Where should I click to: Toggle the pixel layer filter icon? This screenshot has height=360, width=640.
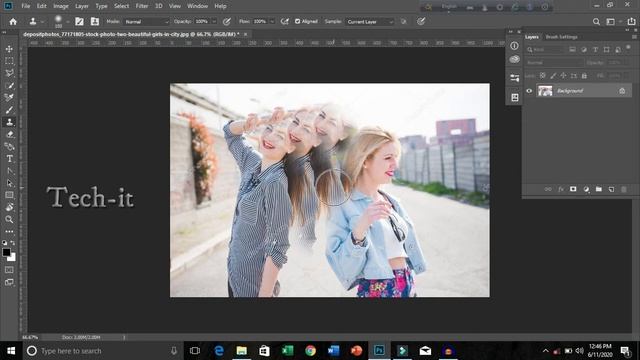click(x=572, y=49)
